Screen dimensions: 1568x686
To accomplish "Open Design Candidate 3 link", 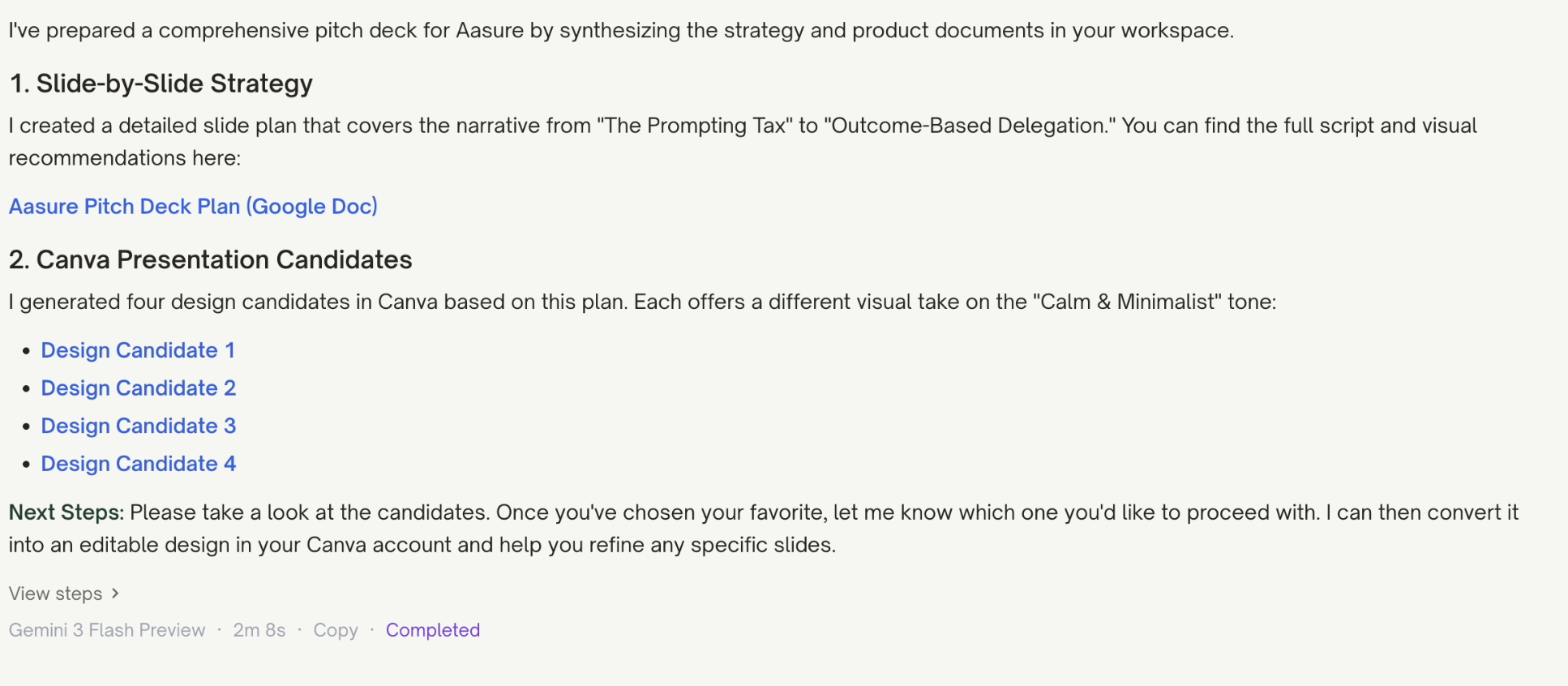I will [138, 427].
